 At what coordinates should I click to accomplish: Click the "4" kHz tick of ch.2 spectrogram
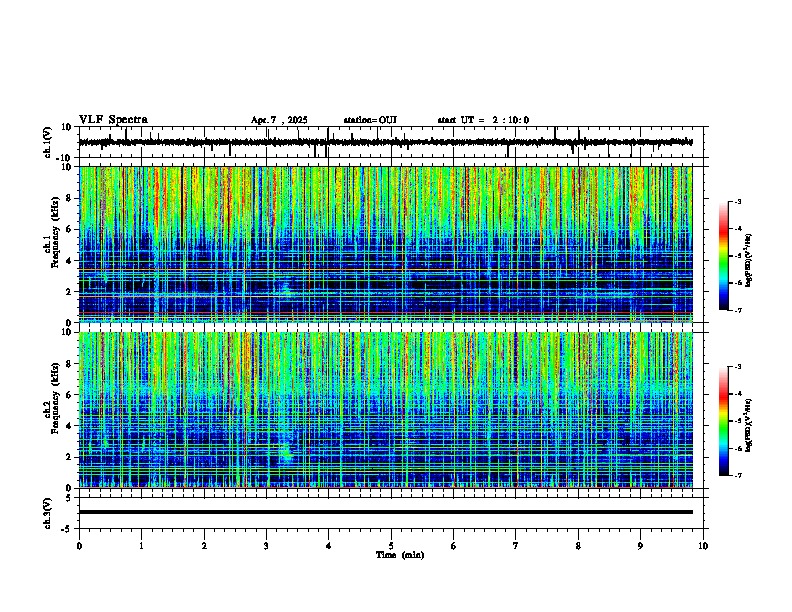70,426
